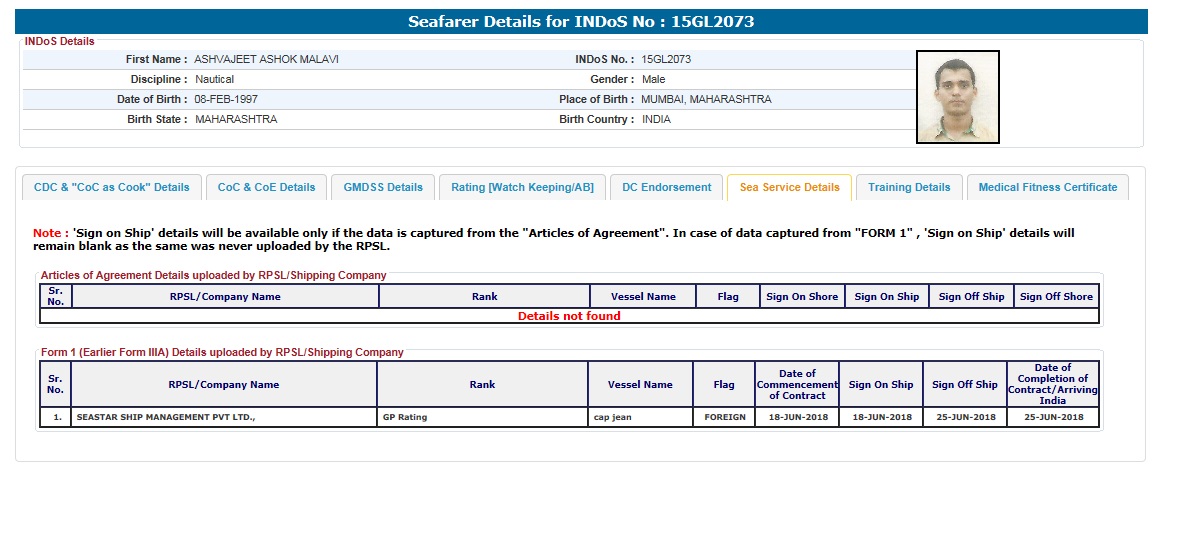View the Medical Fitness Certificate tab
Viewport: 1181px width, 550px height.
1047,188
